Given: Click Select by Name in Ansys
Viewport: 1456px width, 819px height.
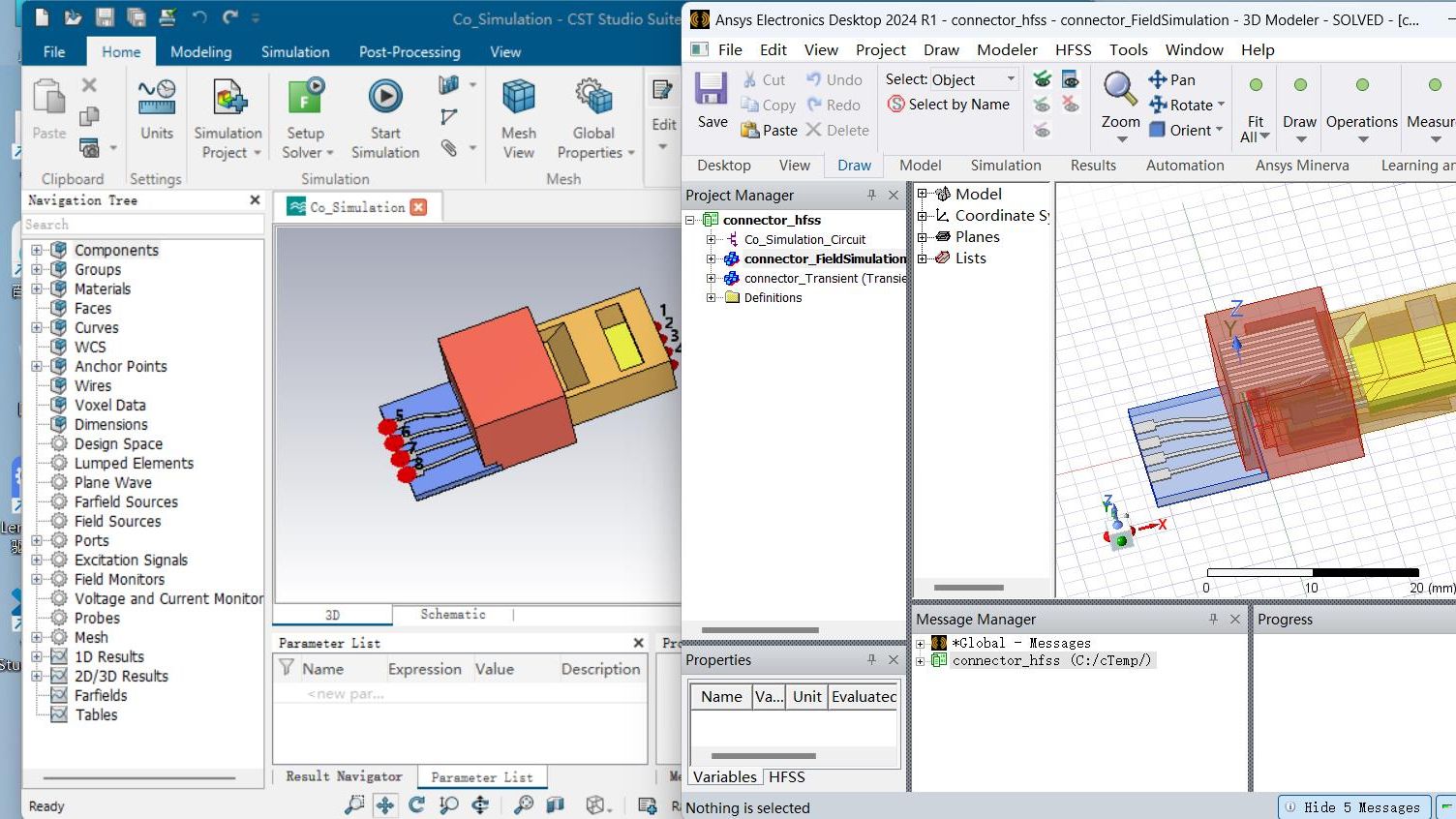Looking at the screenshot, I should click(x=949, y=104).
